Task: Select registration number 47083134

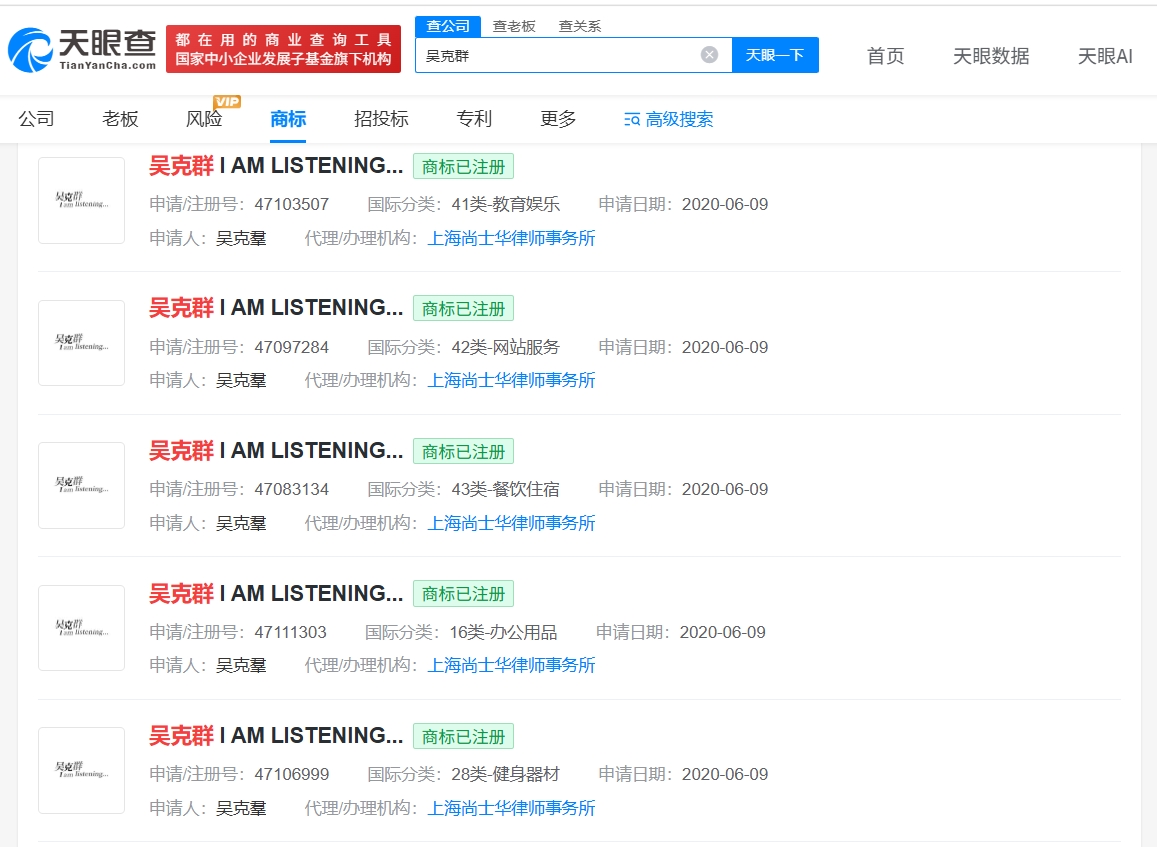Action: pos(291,489)
